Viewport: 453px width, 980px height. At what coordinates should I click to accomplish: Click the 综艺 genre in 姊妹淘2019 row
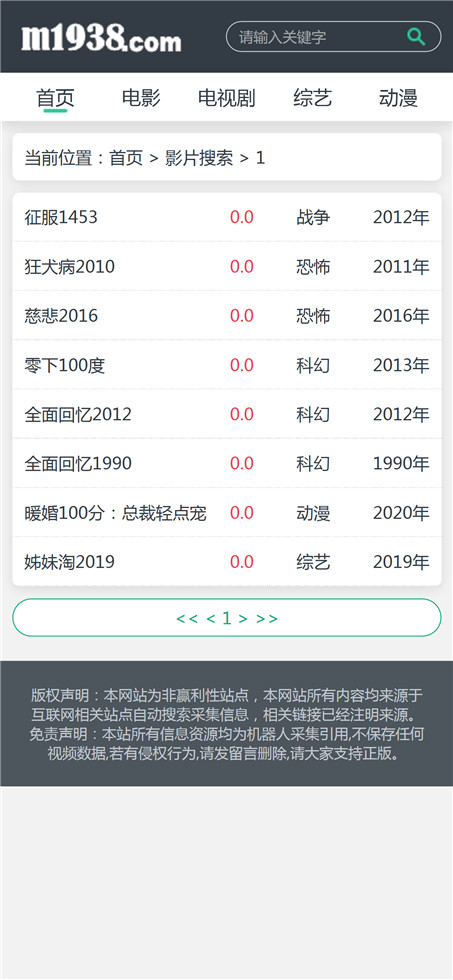313,561
